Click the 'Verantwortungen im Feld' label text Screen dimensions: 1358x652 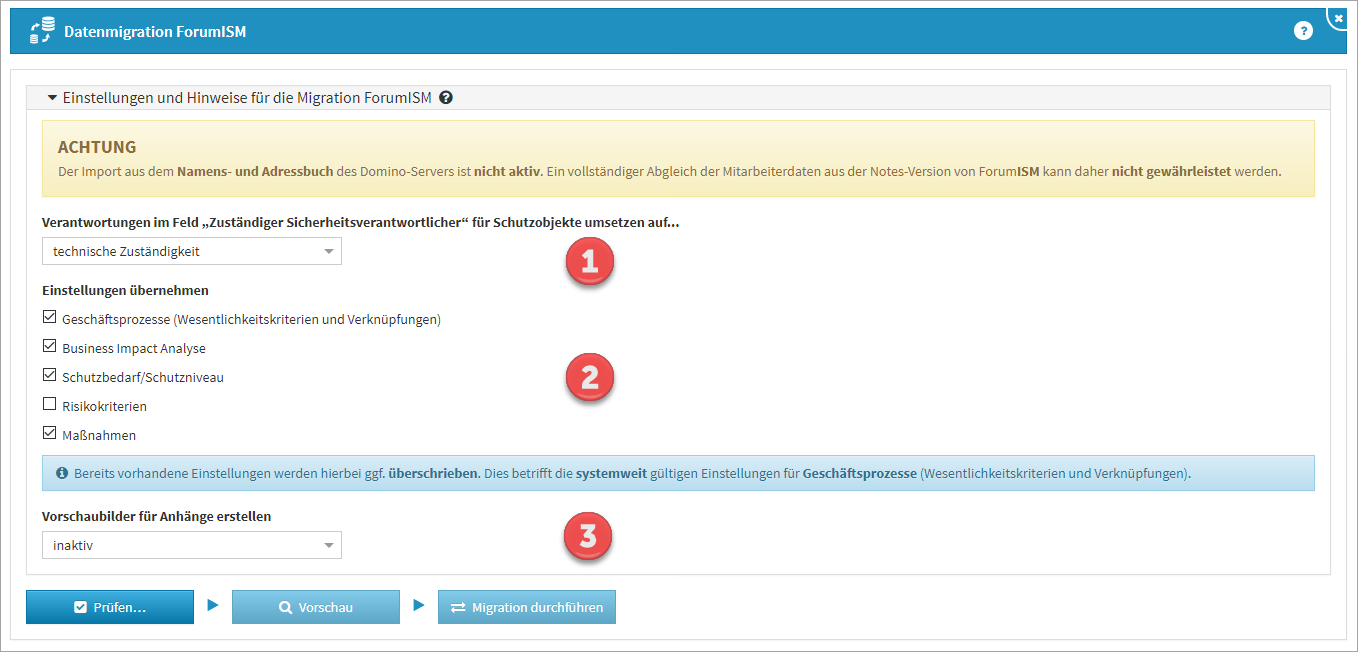click(361, 222)
